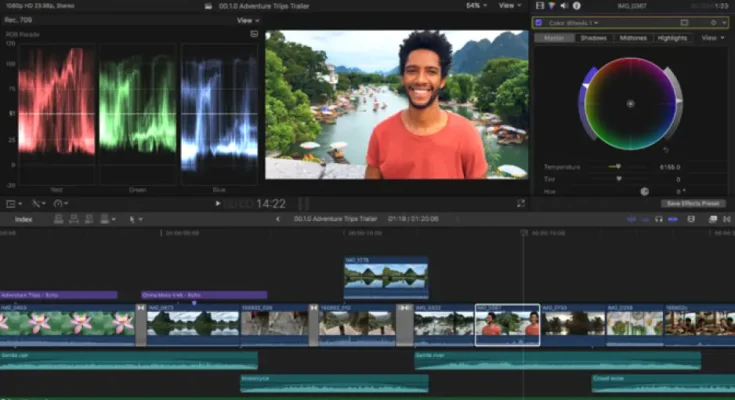
Task: Open the scopes View dropdown near Rec. 709
Action: [x=248, y=20]
